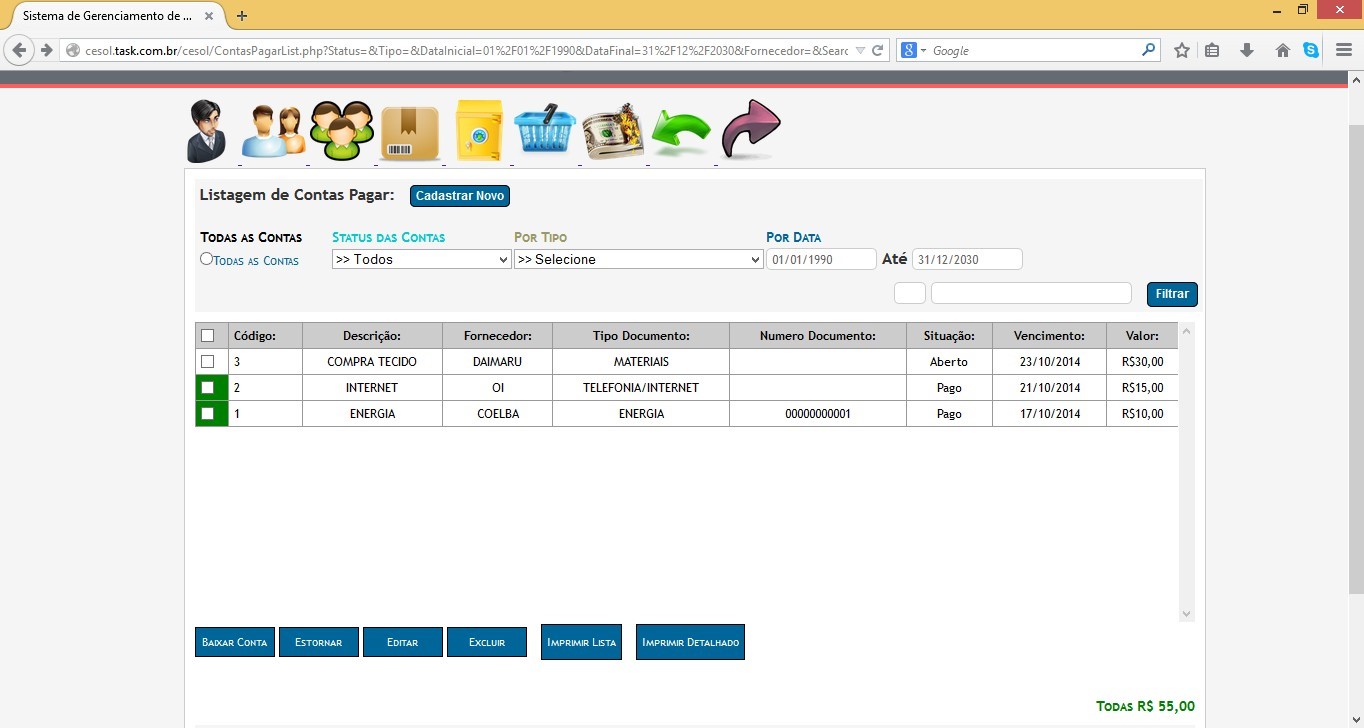The width and height of the screenshot is (1364, 728).
Task: Open the Status das Contas dropdown
Action: pos(421,259)
